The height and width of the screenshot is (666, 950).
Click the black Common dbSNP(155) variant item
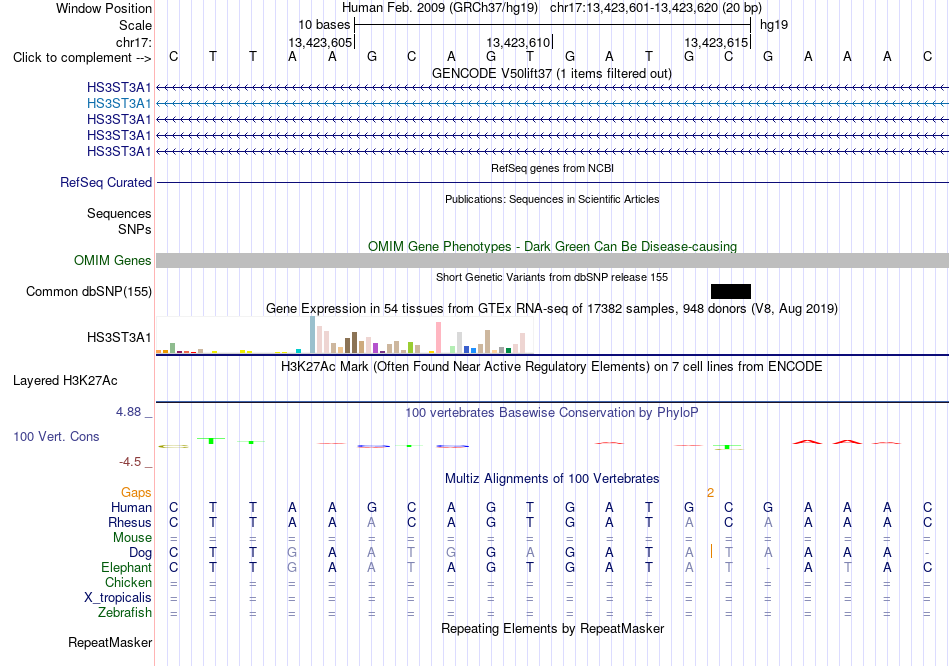click(x=731, y=291)
